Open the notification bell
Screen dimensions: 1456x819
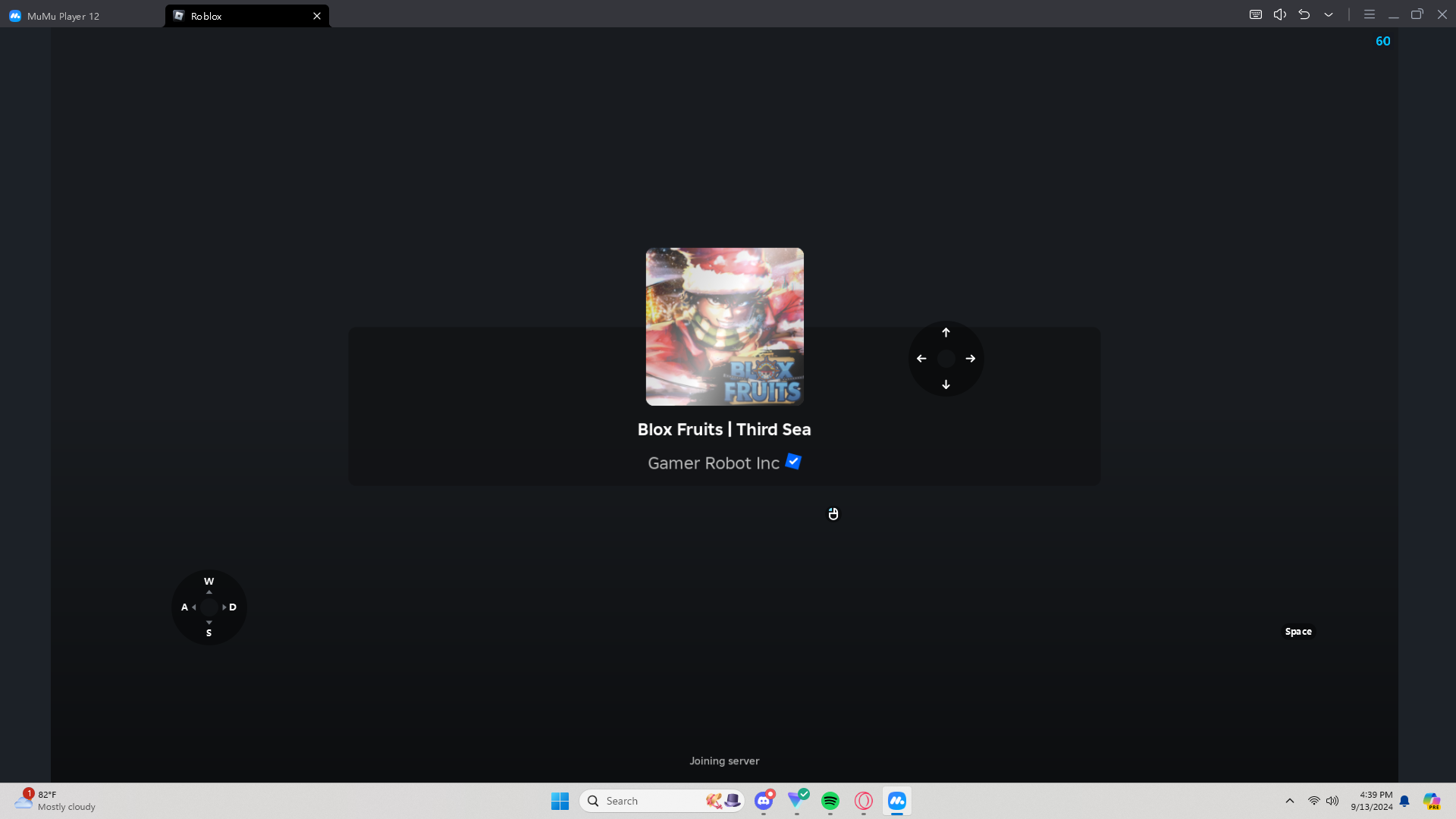click(x=1404, y=801)
